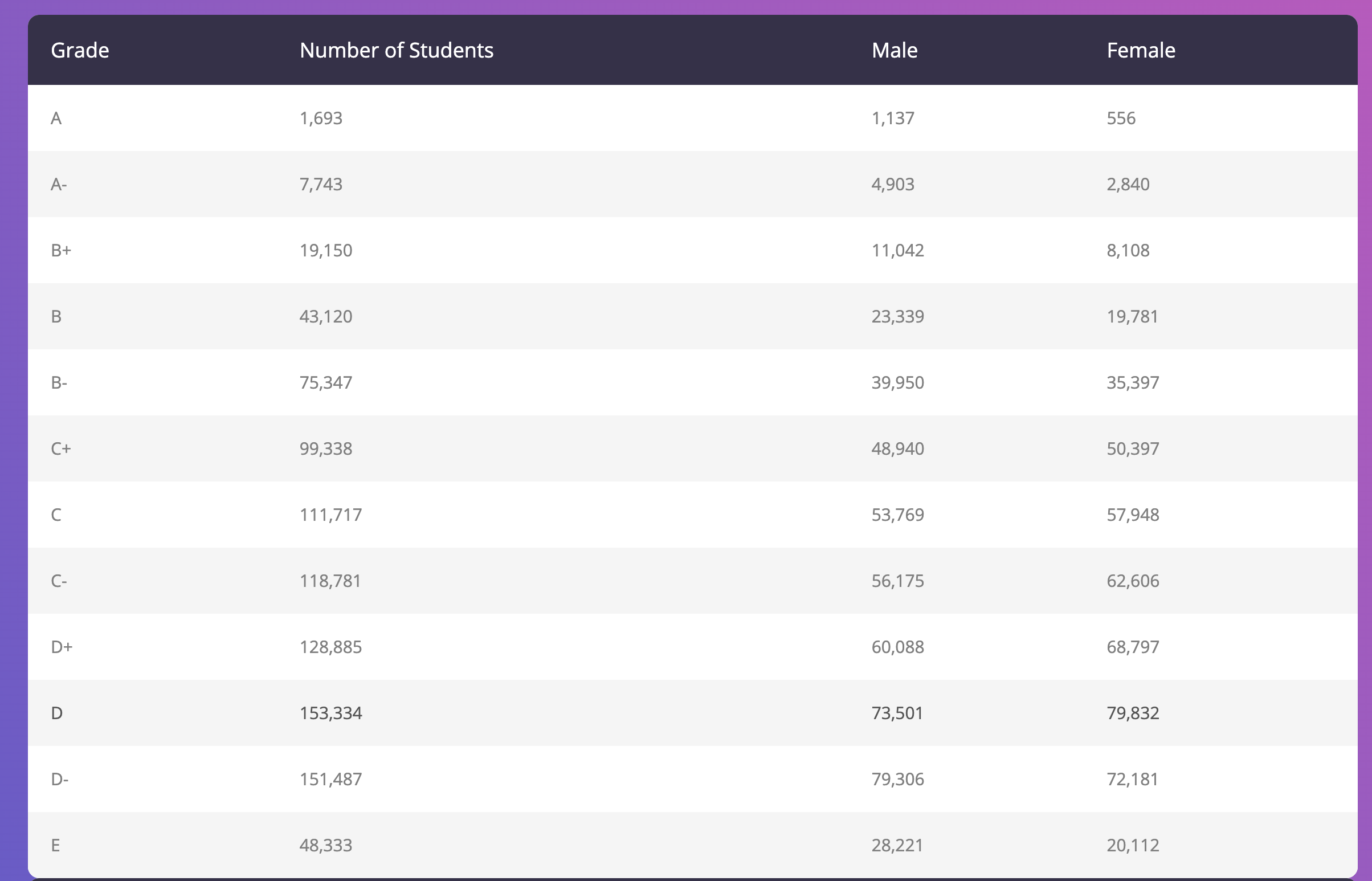Click student count 1,693
Screen dimensions: 1372x881
[x=321, y=118]
